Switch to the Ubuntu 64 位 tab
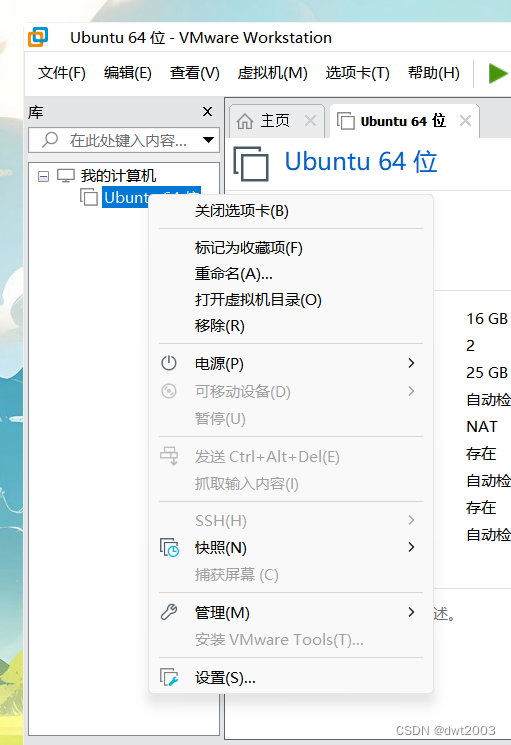This screenshot has width=511, height=745. (403, 121)
